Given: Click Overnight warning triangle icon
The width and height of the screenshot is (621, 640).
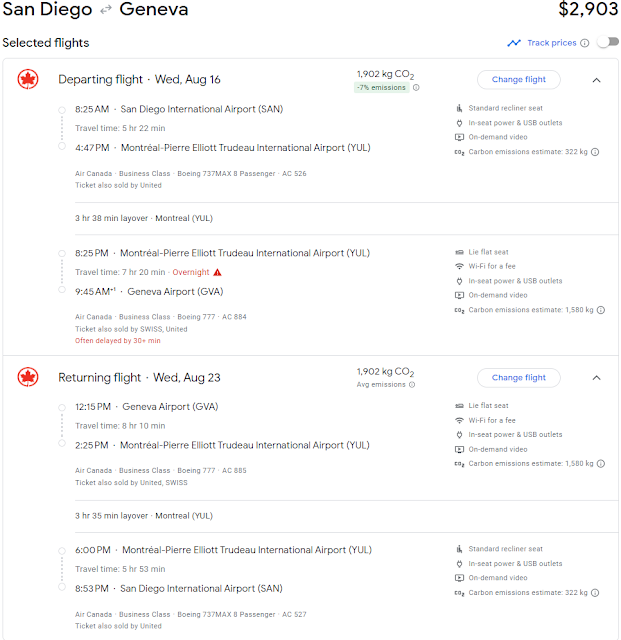Looking at the screenshot, I should [x=217, y=272].
